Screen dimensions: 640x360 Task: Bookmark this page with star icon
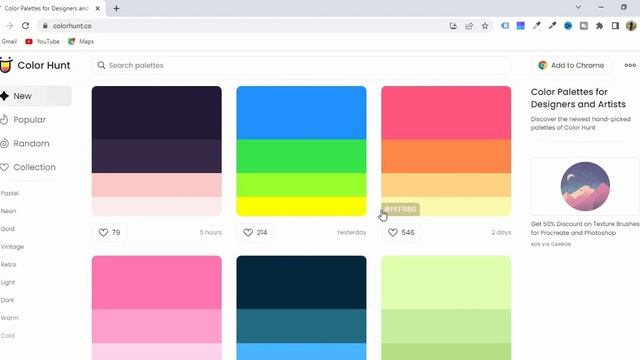pos(485,26)
